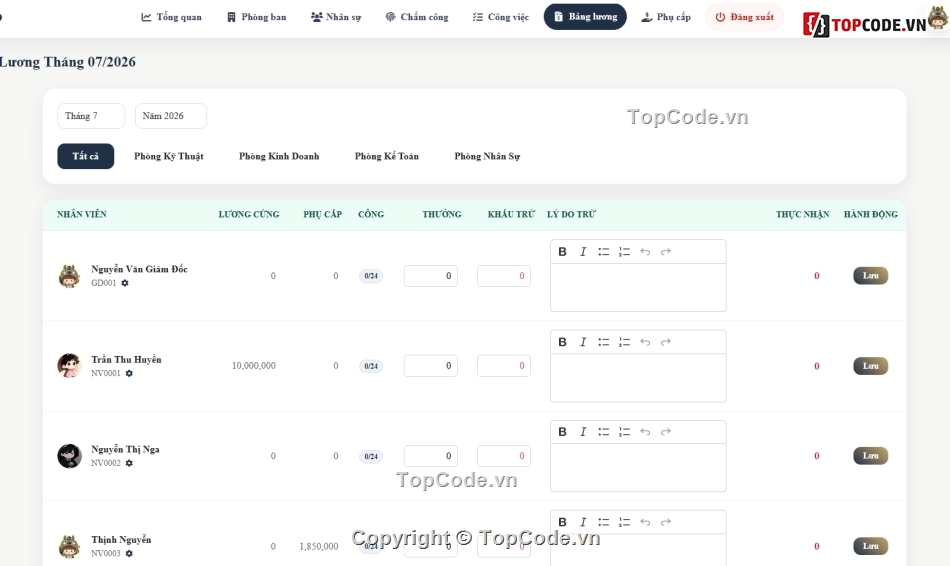Insert bulleted list in Nguyễn Văn Giám Đốc editor
Screen dimensions: 950x566
tap(603, 251)
